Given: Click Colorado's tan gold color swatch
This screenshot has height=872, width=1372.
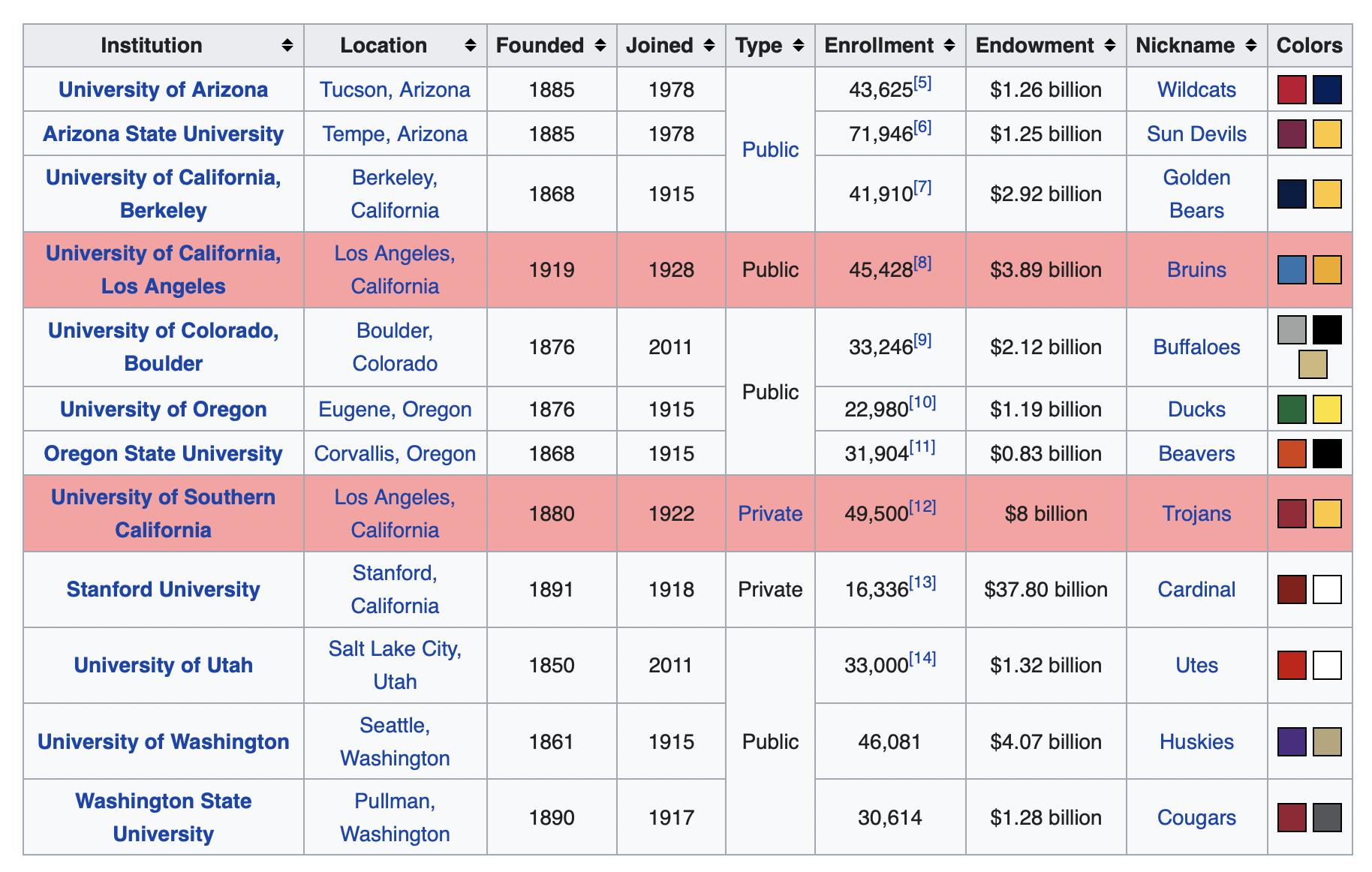Looking at the screenshot, I should tap(1313, 364).
